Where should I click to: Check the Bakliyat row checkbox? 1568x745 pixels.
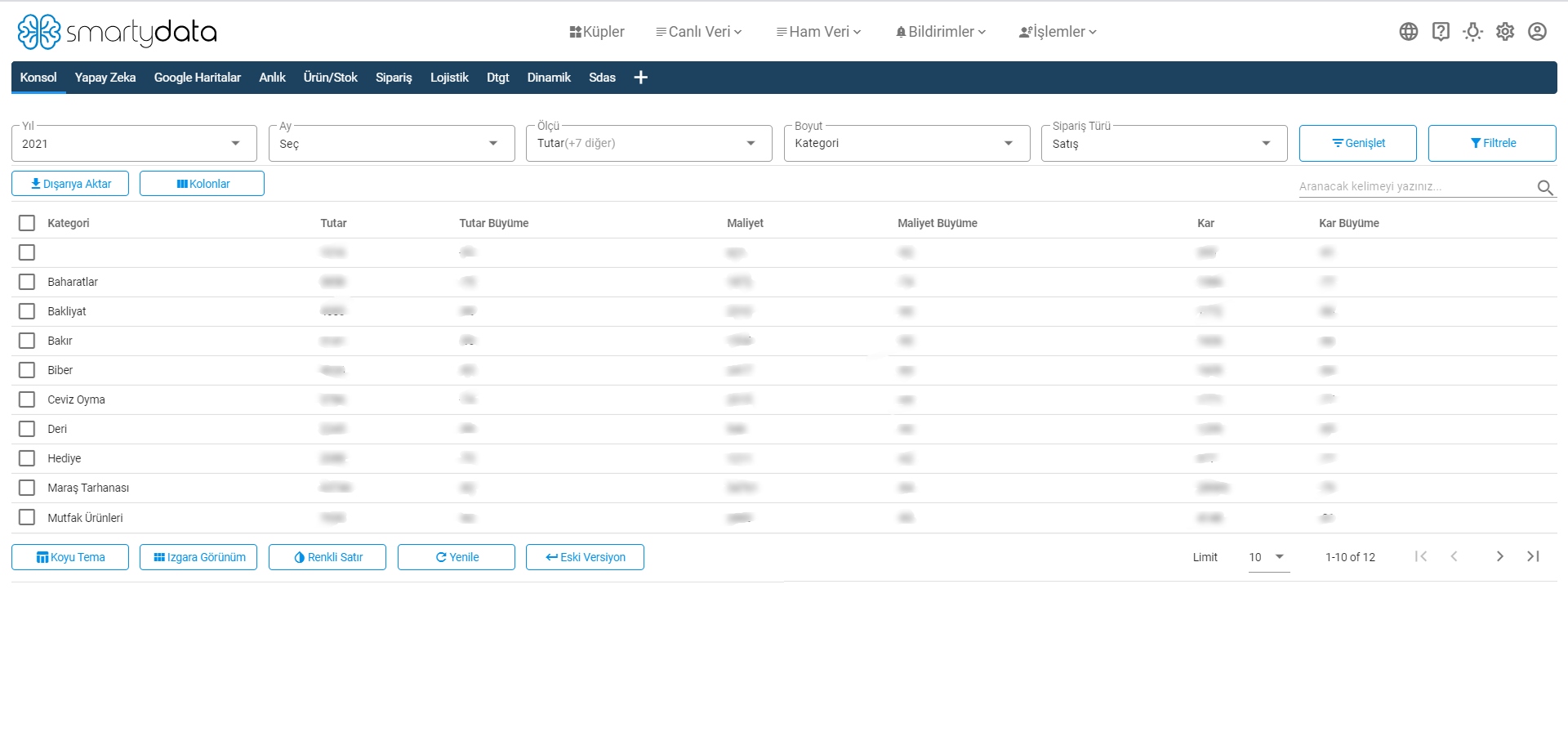[x=27, y=311]
